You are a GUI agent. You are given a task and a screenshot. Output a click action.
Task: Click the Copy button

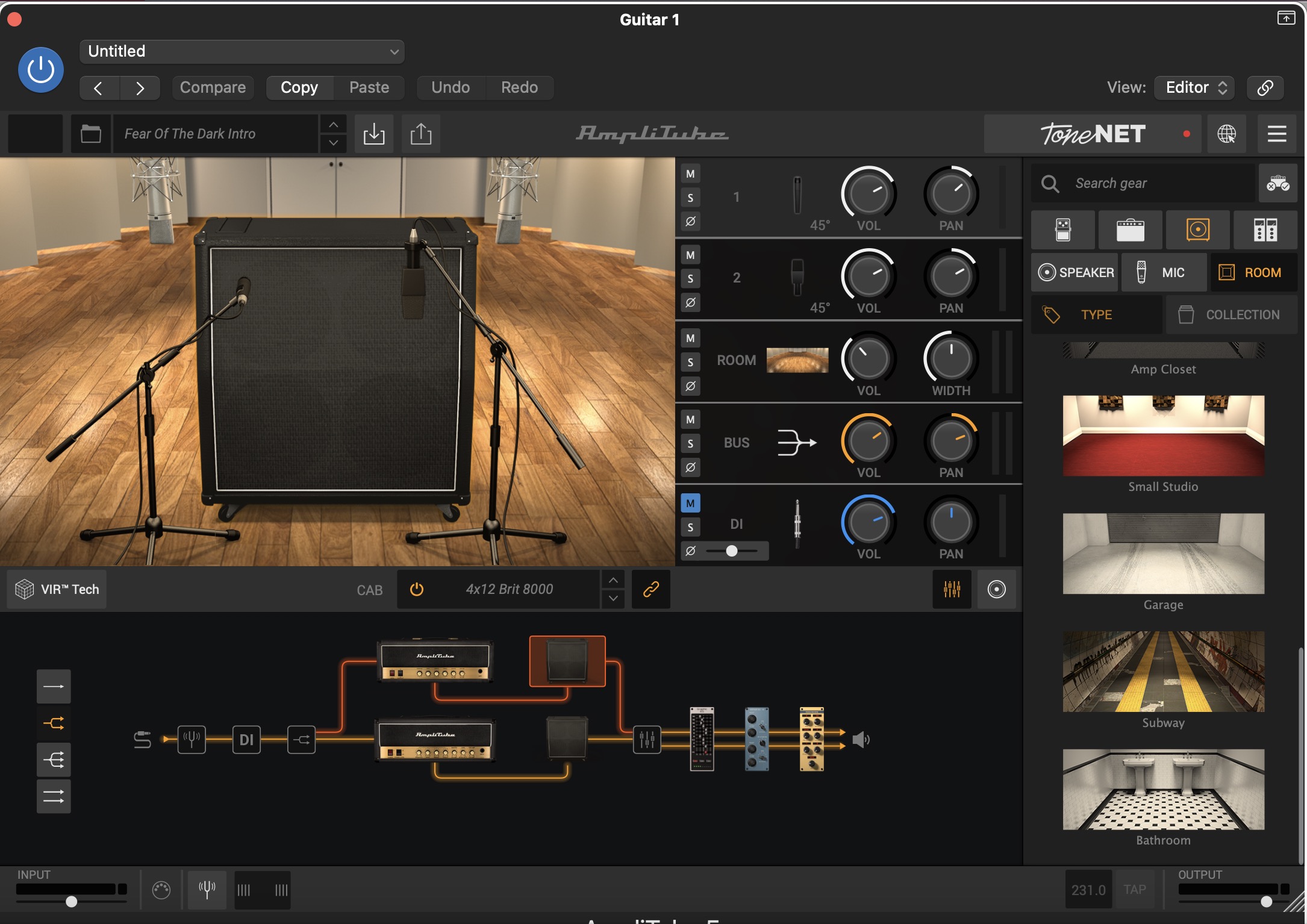click(x=299, y=88)
